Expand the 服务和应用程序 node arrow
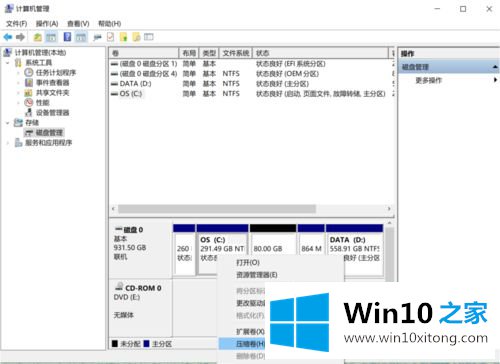This screenshot has height=364, width=500. [x=8, y=143]
